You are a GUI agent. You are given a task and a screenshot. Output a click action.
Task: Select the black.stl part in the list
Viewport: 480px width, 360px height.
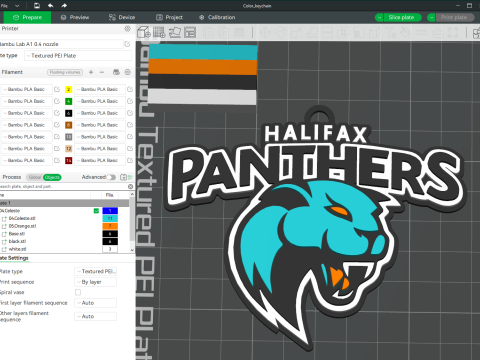17,241
